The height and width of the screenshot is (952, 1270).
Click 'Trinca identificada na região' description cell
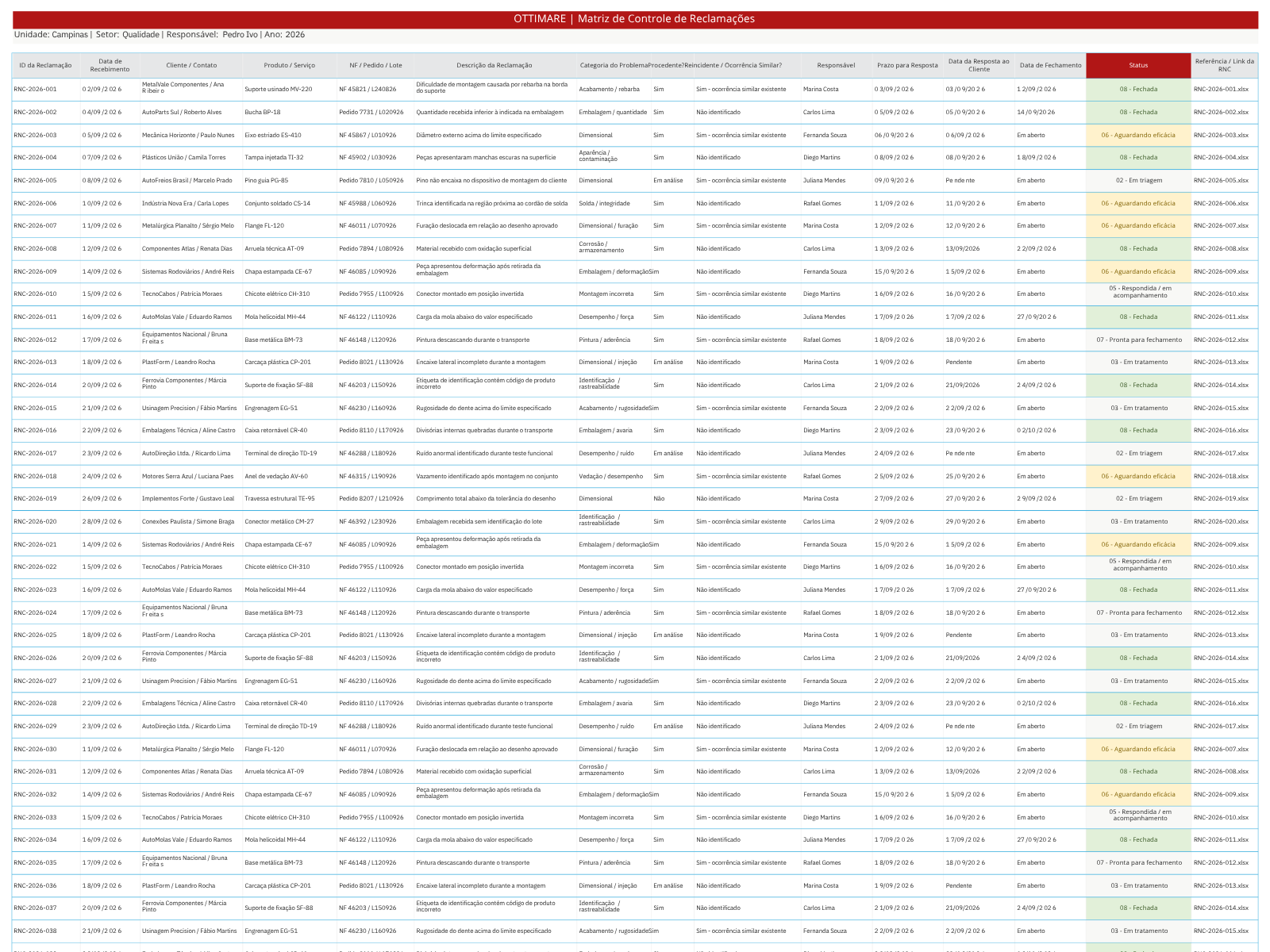click(x=495, y=204)
